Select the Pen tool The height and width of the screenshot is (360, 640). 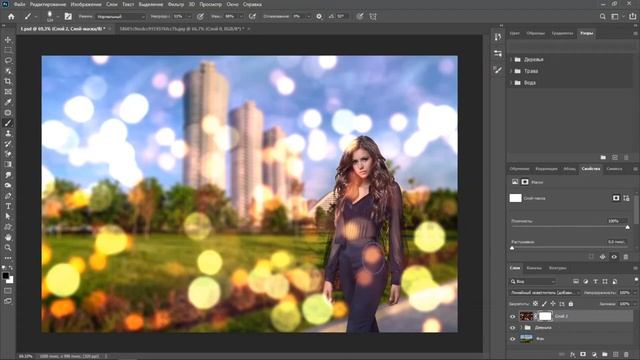(x=8, y=196)
